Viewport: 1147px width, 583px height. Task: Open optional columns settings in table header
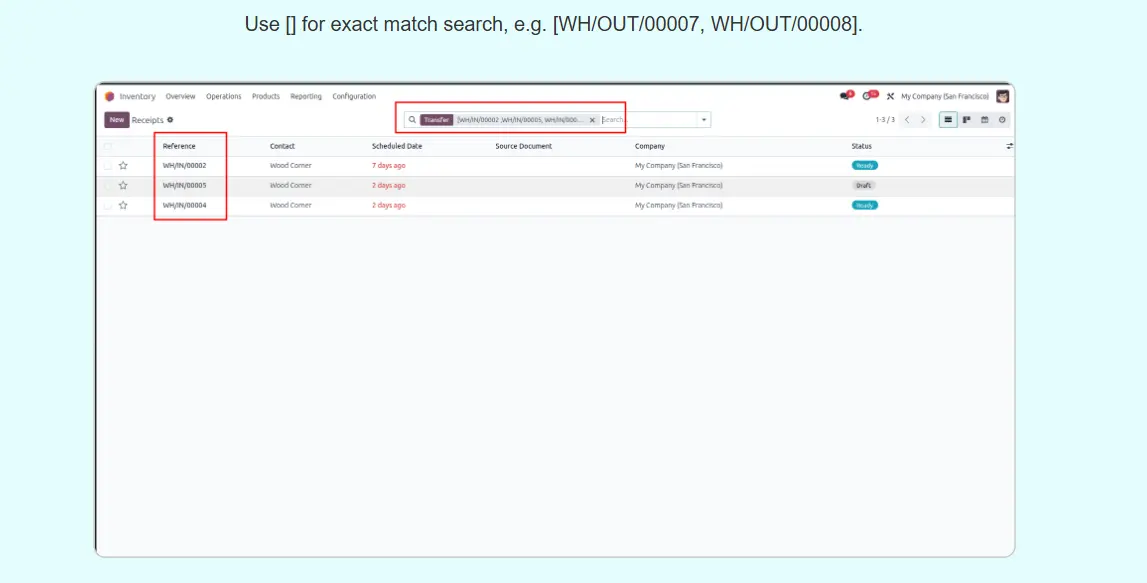[x=1009, y=146]
